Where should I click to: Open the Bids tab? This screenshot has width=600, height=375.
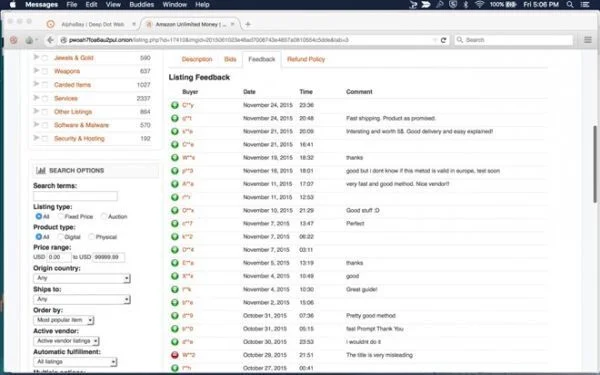(x=230, y=59)
